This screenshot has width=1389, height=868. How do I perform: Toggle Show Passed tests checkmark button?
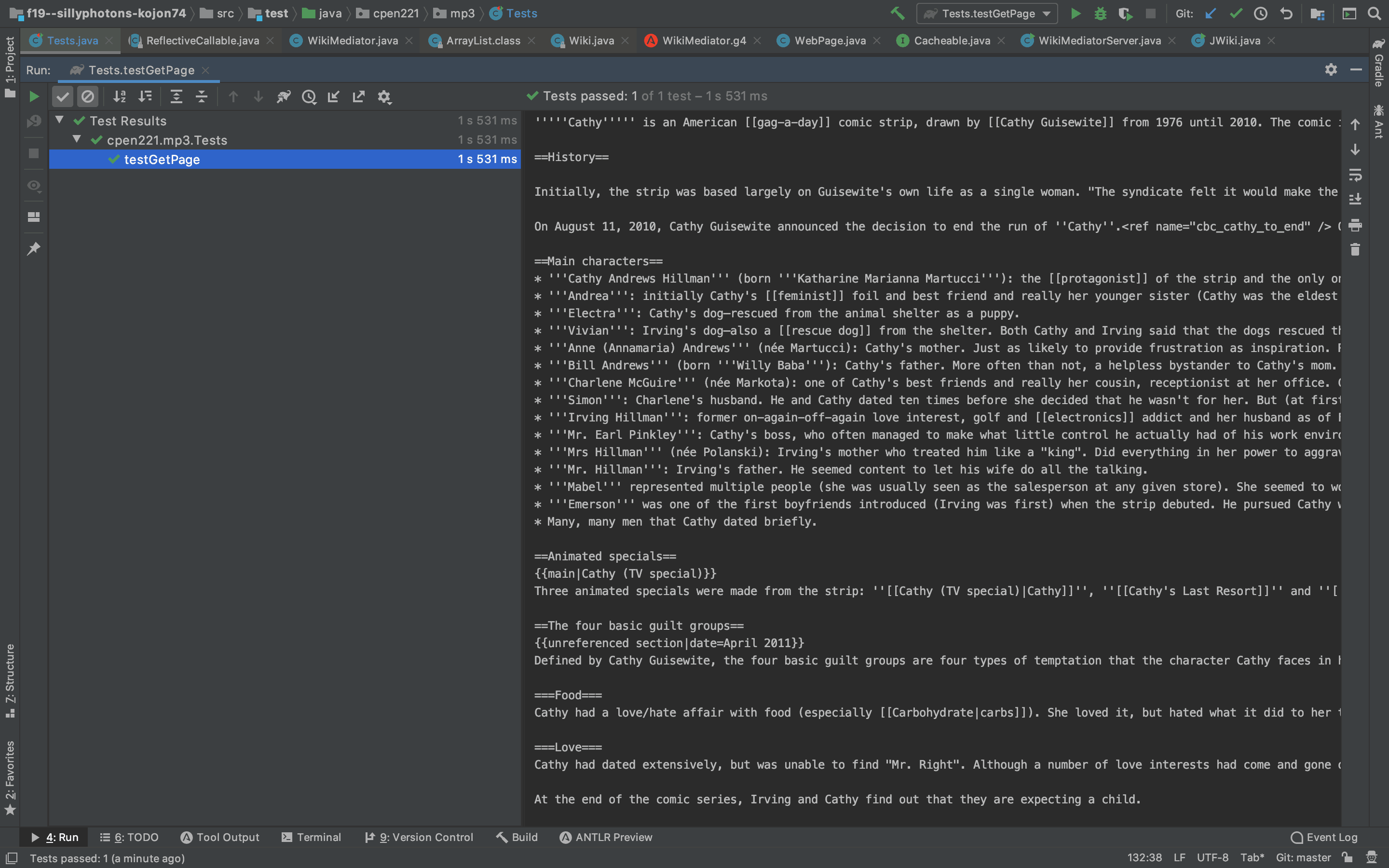pos(63,96)
